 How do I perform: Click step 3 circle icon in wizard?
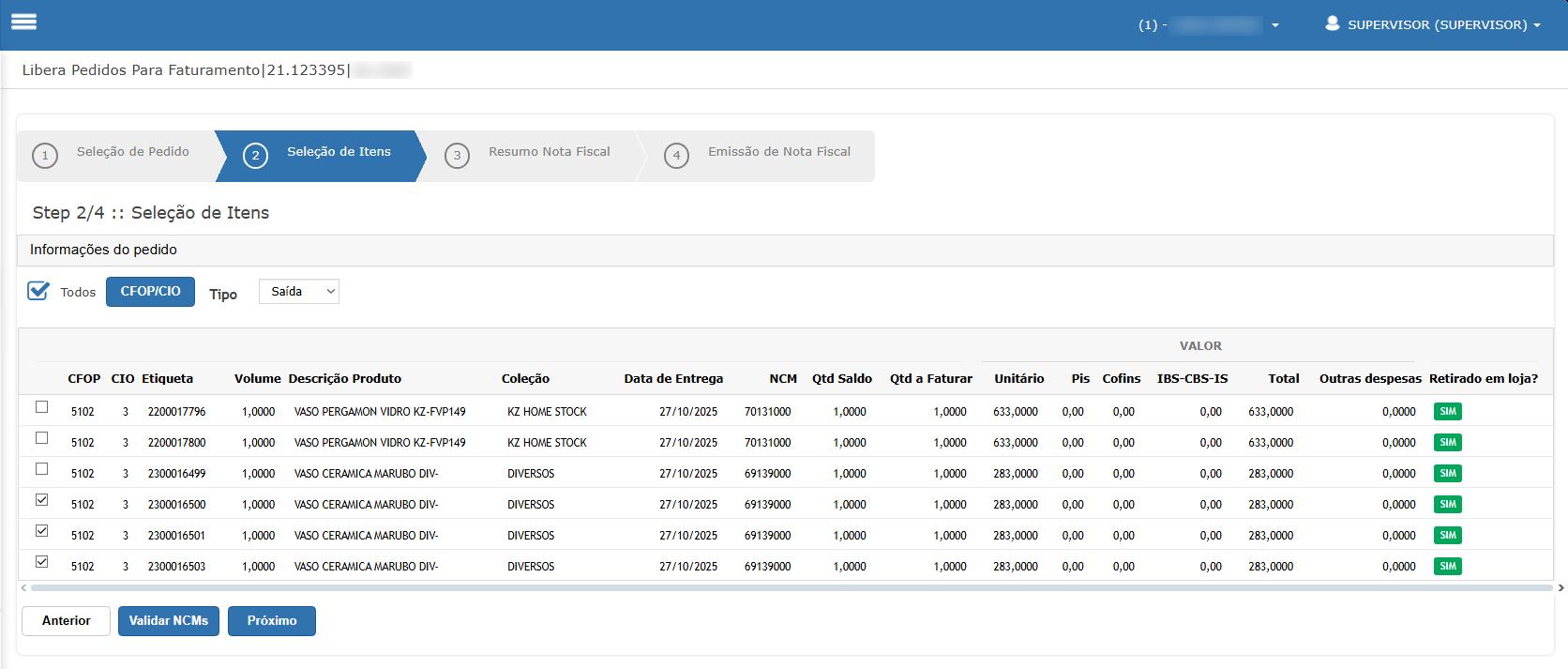pyautogui.click(x=457, y=156)
